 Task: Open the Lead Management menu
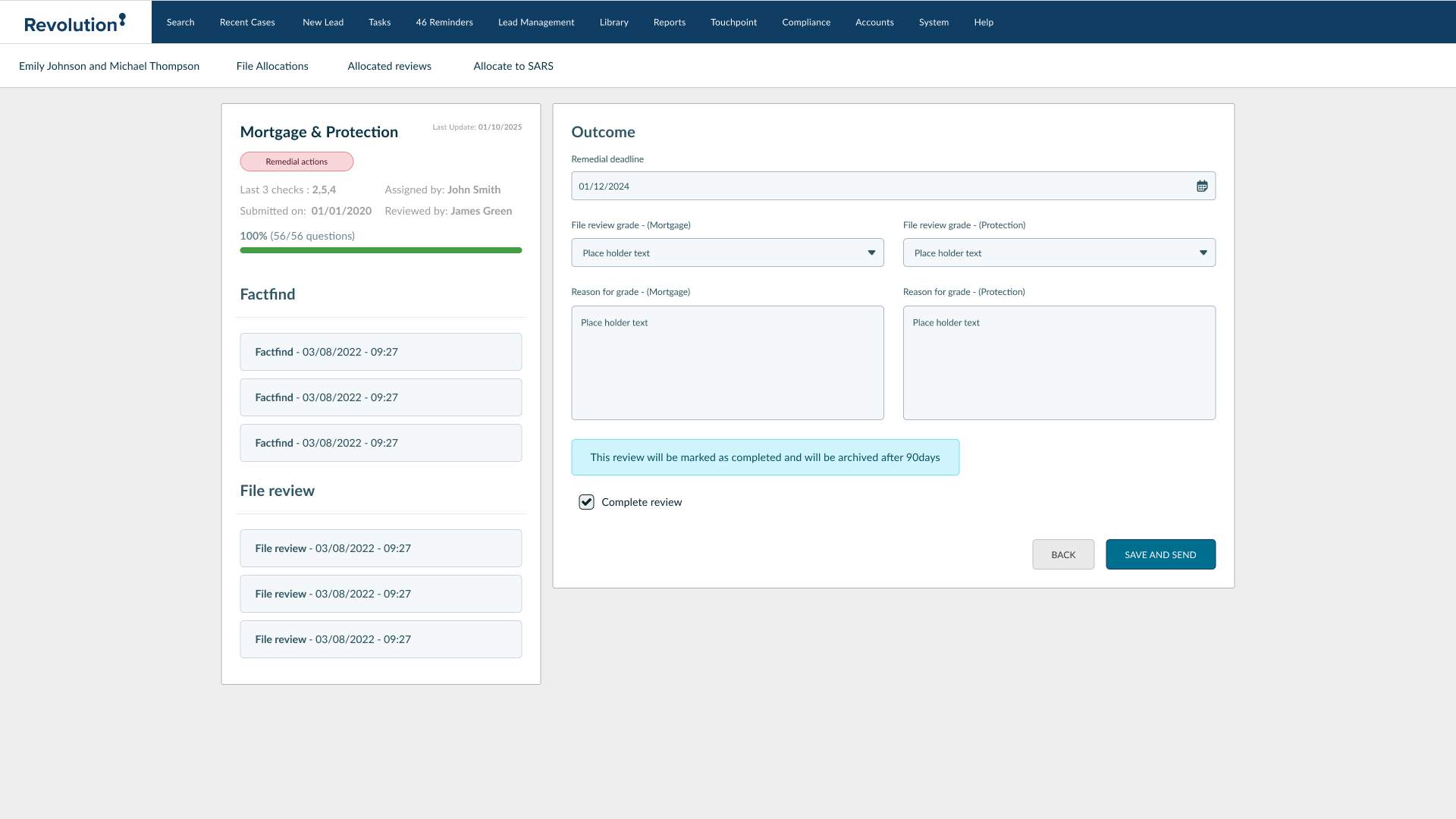(535, 22)
